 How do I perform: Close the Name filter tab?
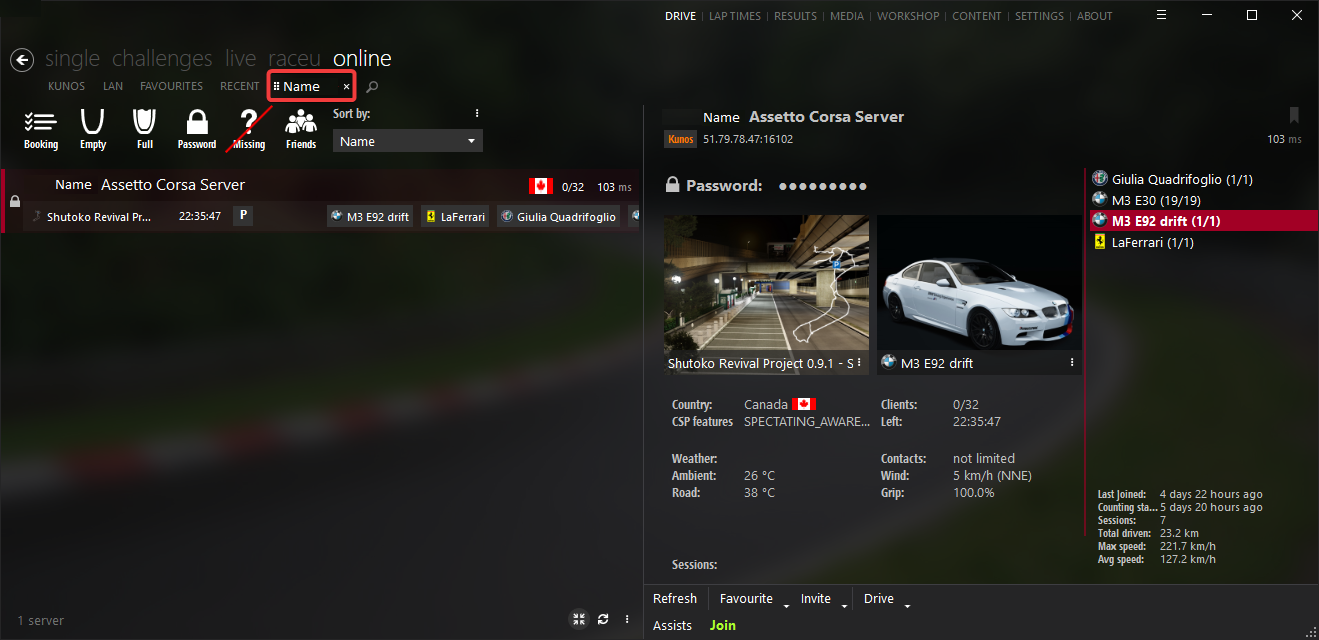(347, 87)
